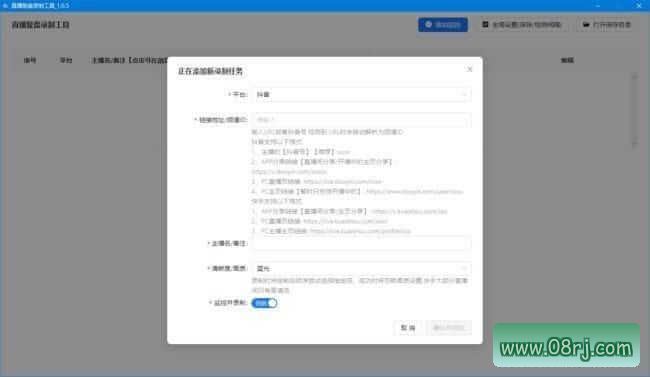Toggle the monitor and record switch
Image resolution: width=650 pixels, height=377 pixels.
[264, 303]
